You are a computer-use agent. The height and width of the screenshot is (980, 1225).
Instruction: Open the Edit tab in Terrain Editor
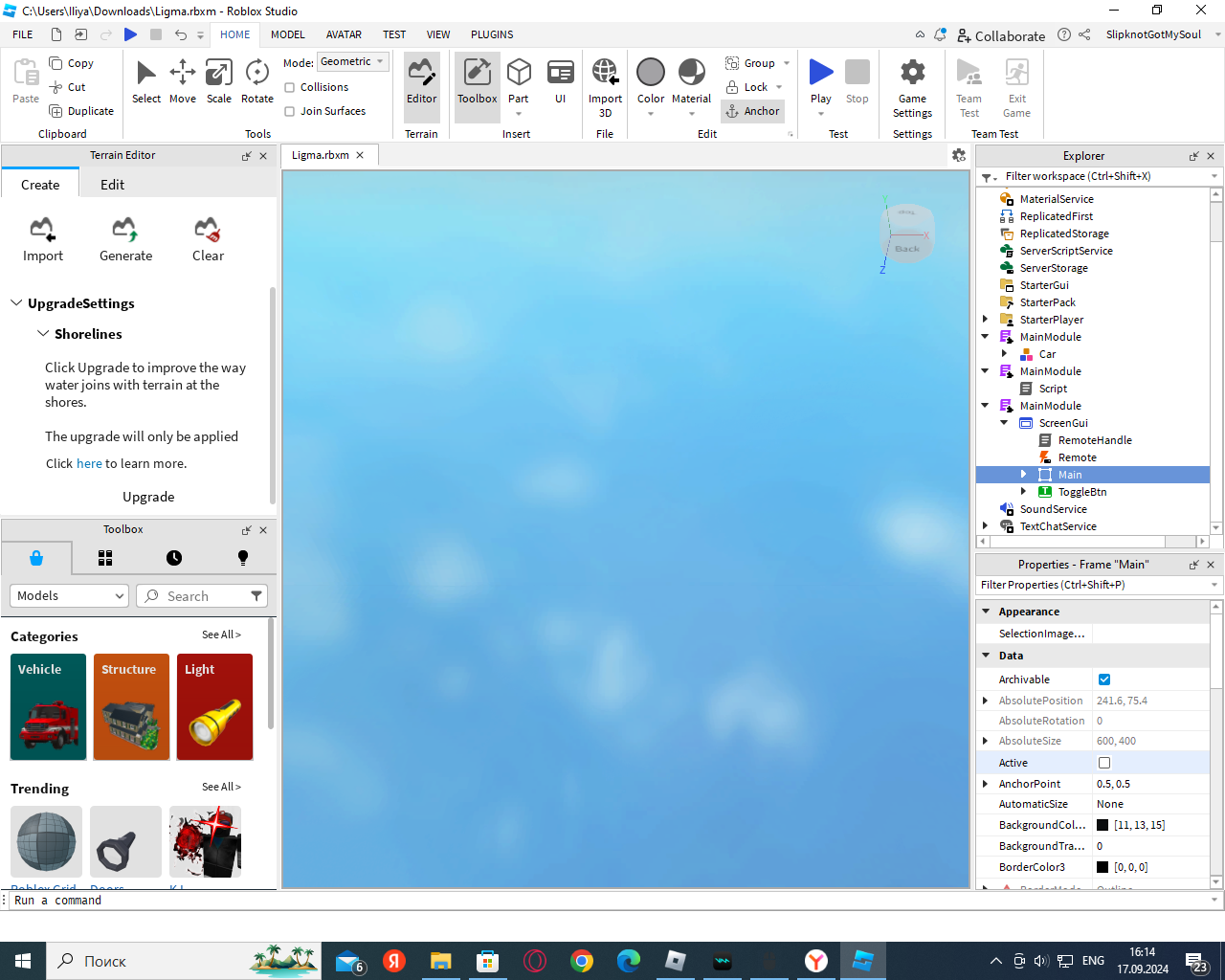coord(113,185)
